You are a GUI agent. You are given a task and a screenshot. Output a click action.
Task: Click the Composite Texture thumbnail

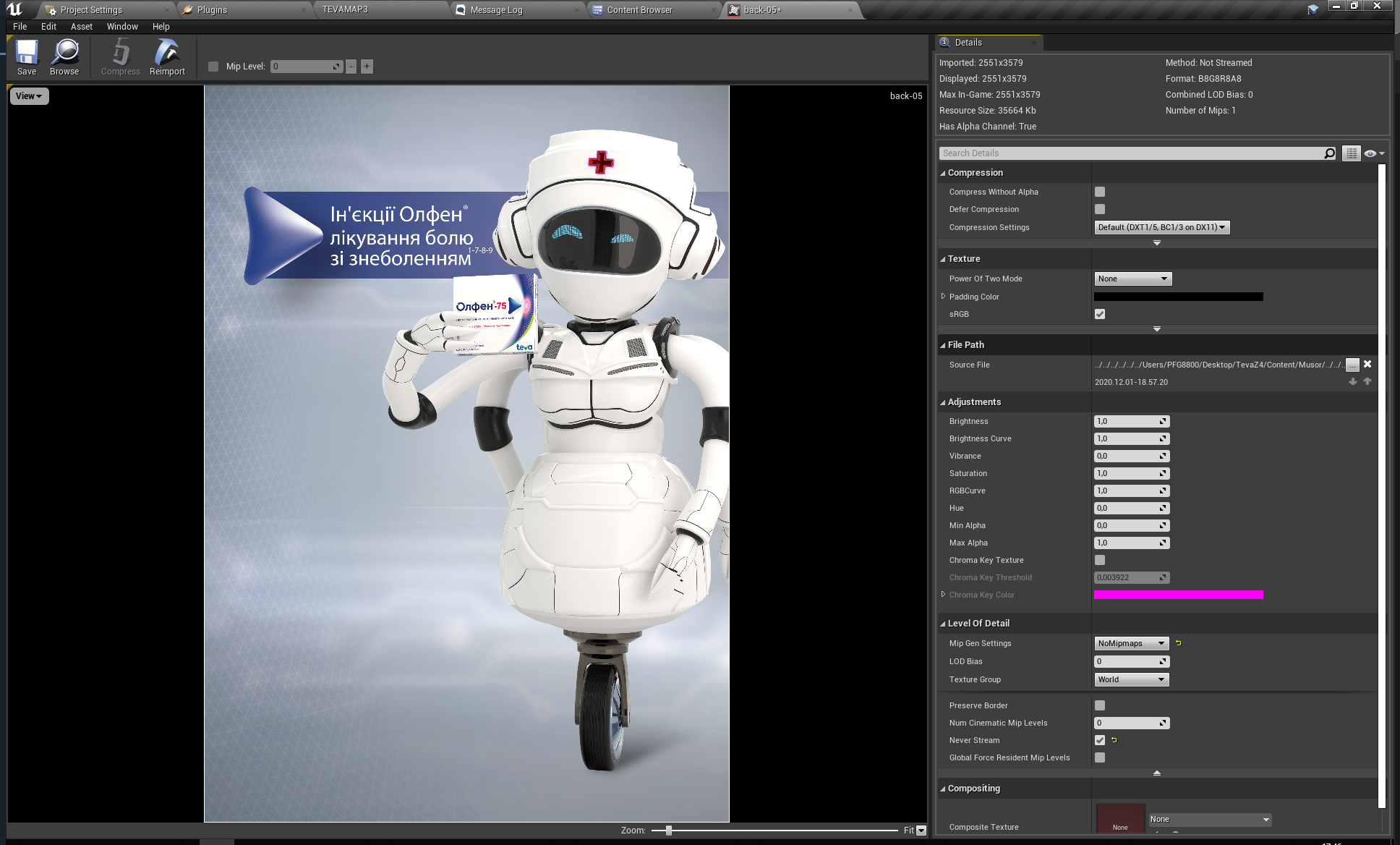click(x=1120, y=818)
